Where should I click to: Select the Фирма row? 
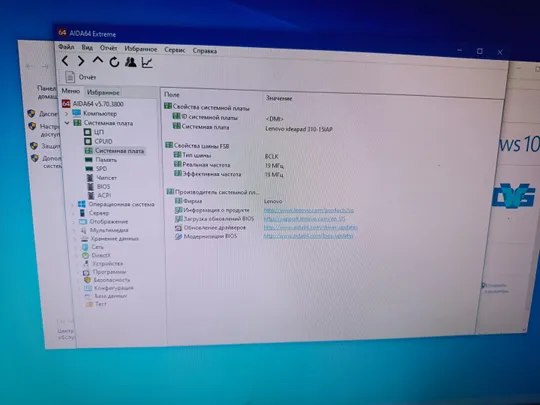coord(189,201)
